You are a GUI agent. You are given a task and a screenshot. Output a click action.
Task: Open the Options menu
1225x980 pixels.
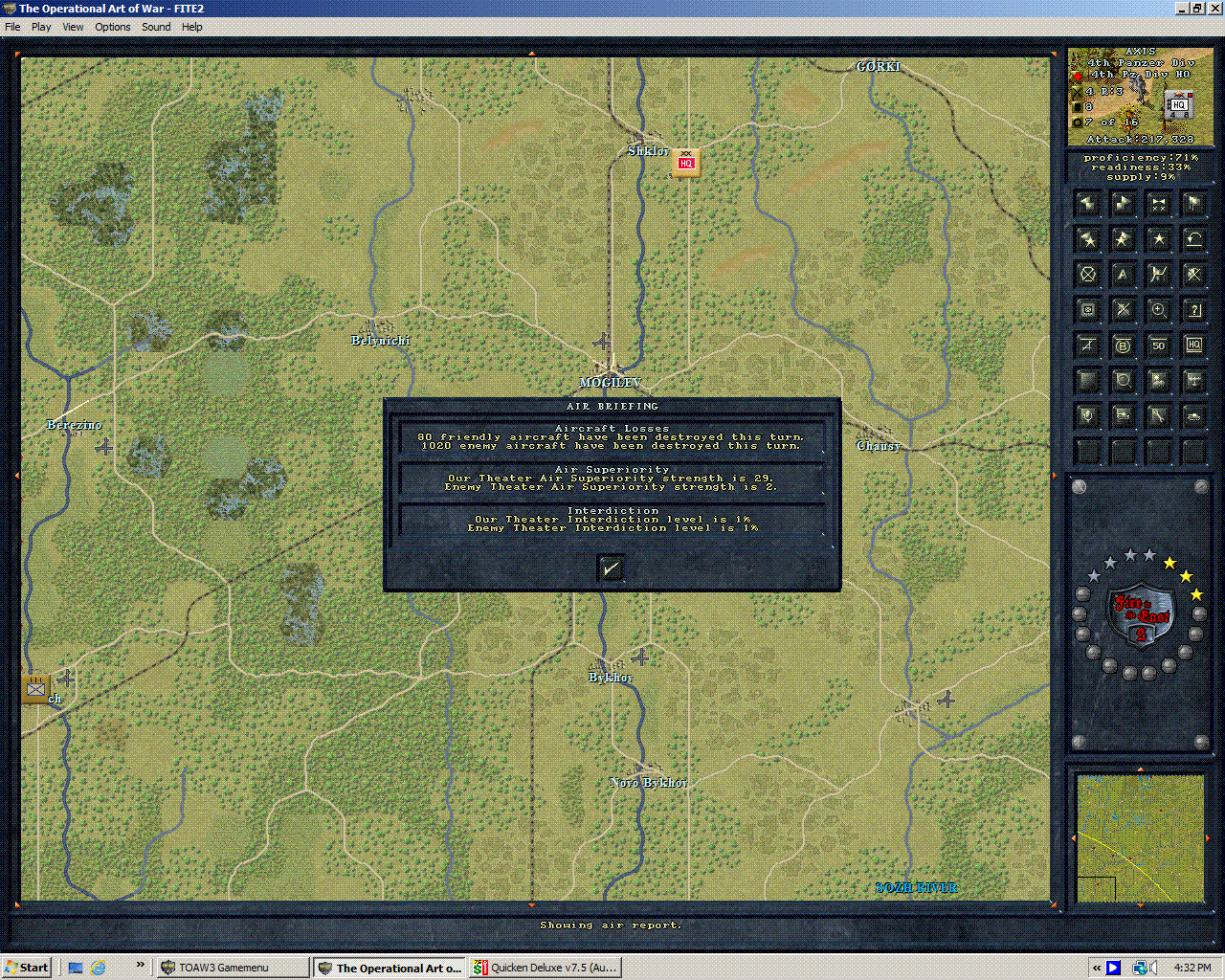[113, 27]
